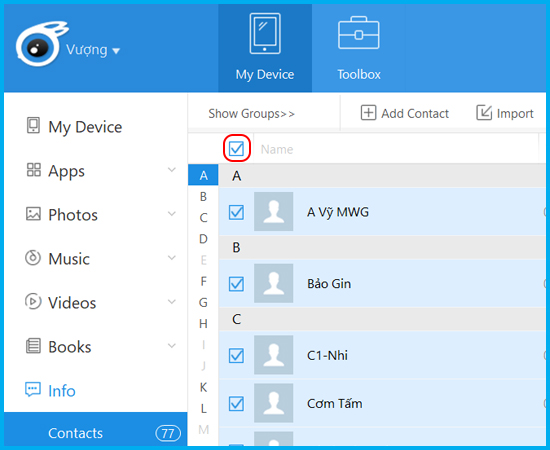Jump to letter F in alphabet index
The image size is (550, 450).
pos(203,281)
